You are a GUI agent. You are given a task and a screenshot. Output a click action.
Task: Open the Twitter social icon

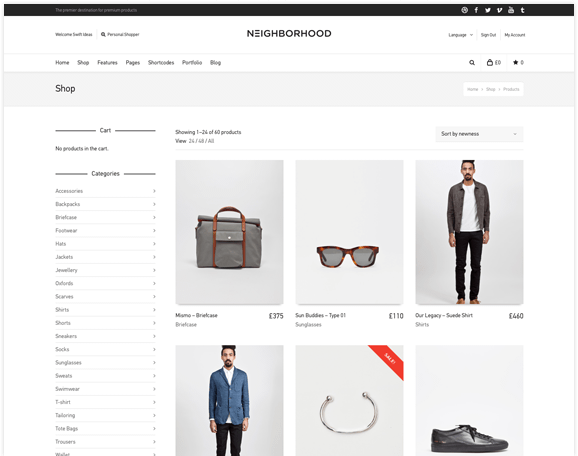tap(487, 10)
